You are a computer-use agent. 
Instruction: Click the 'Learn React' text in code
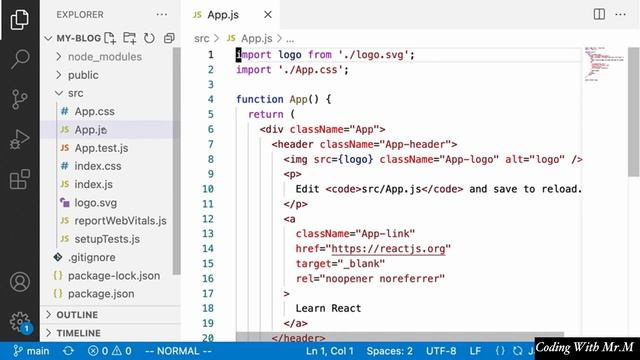coord(328,308)
